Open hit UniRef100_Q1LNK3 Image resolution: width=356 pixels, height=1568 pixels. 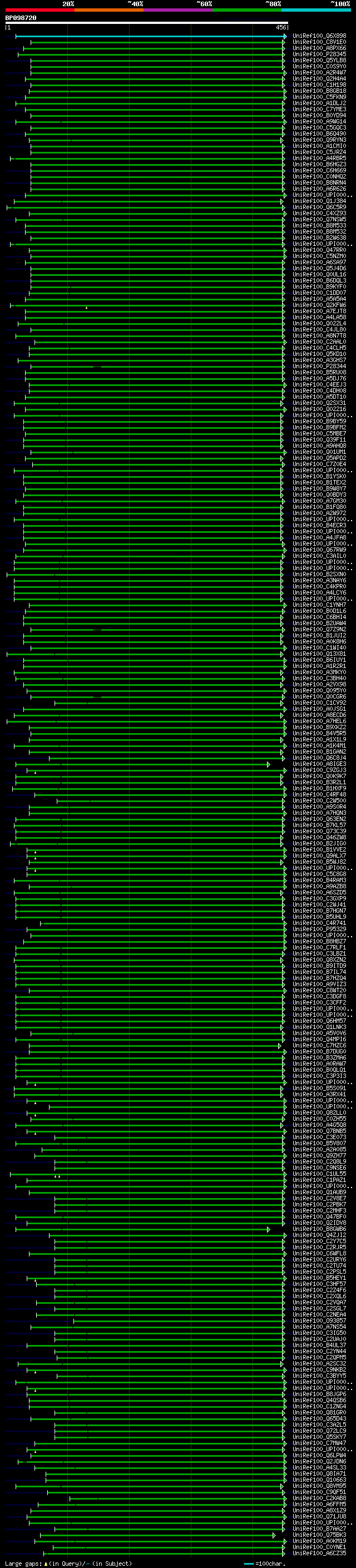click(319, 1027)
